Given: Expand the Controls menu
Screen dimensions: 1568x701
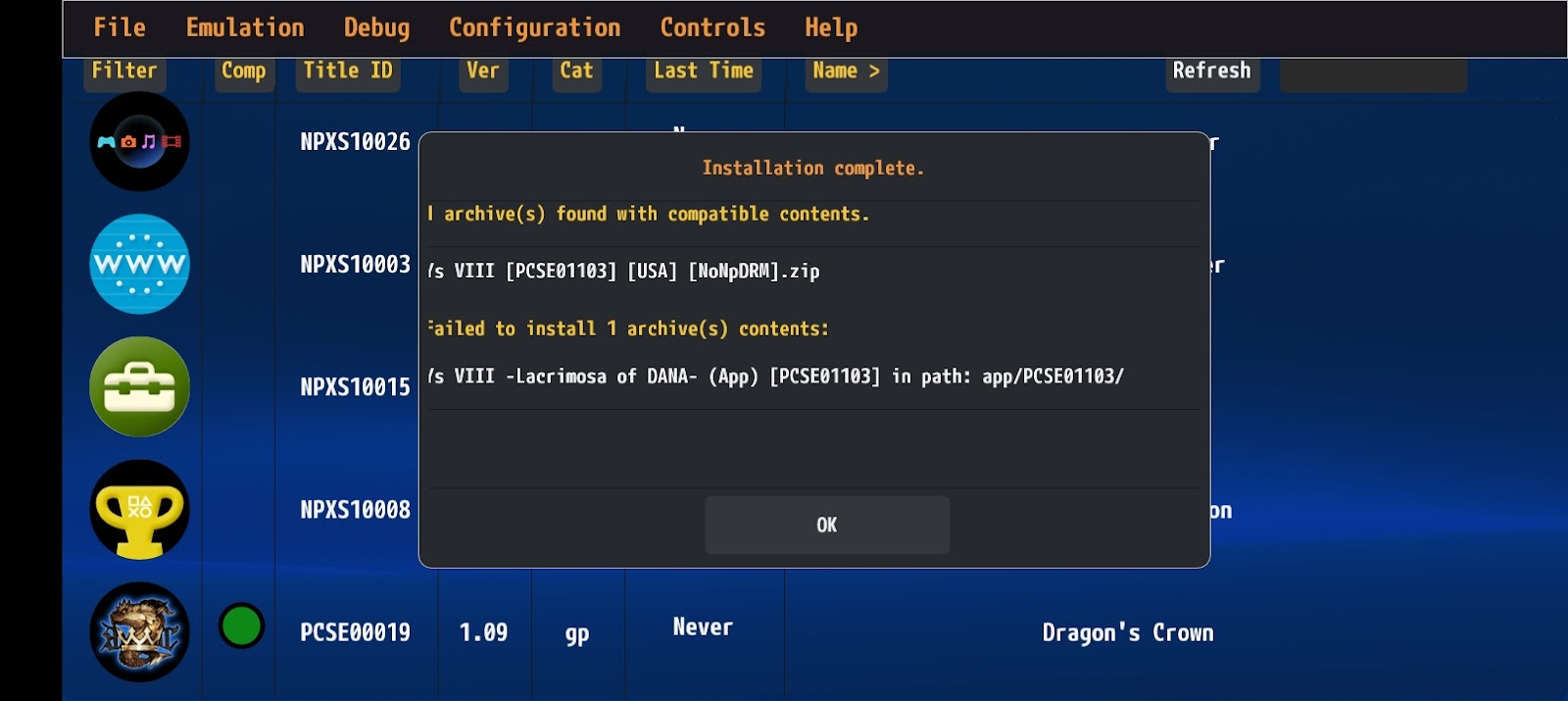Looking at the screenshot, I should (x=712, y=27).
